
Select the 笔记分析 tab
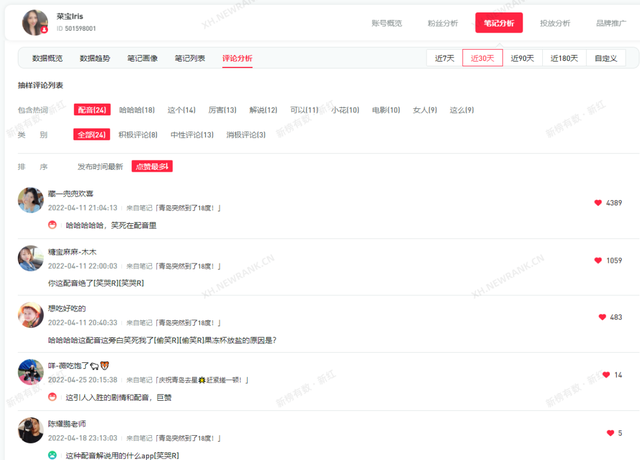(499, 23)
